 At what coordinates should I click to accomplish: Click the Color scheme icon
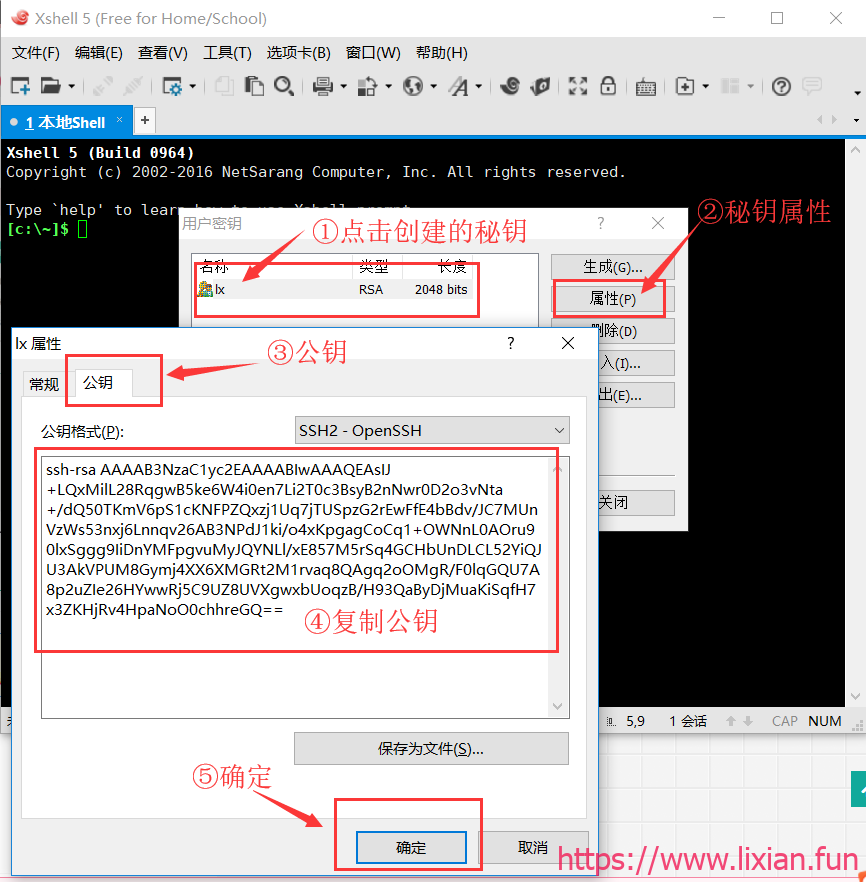point(367,87)
